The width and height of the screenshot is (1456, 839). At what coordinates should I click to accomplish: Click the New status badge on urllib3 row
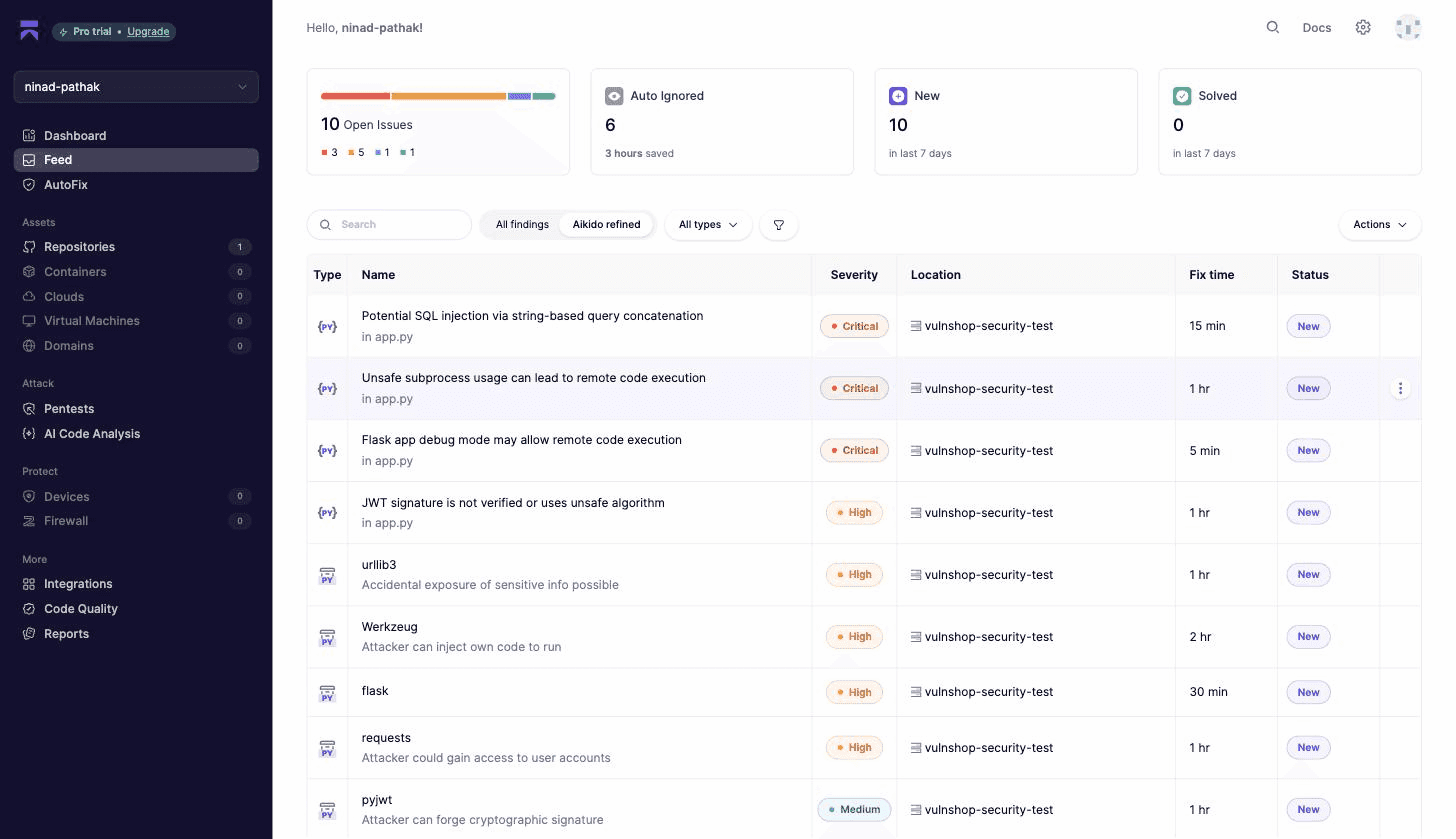[x=1308, y=575]
